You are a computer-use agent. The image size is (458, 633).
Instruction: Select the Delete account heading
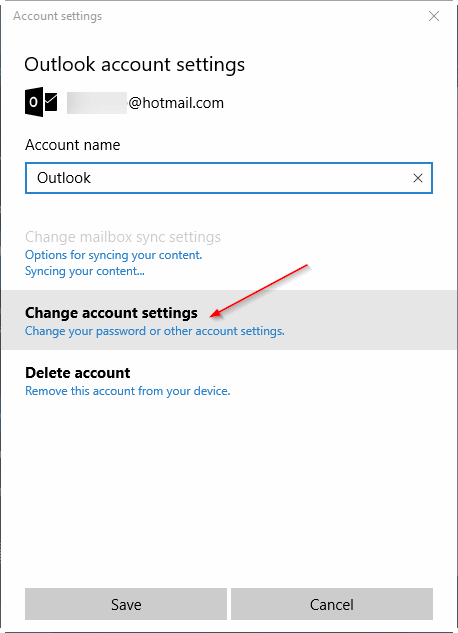[x=77, y=373]
